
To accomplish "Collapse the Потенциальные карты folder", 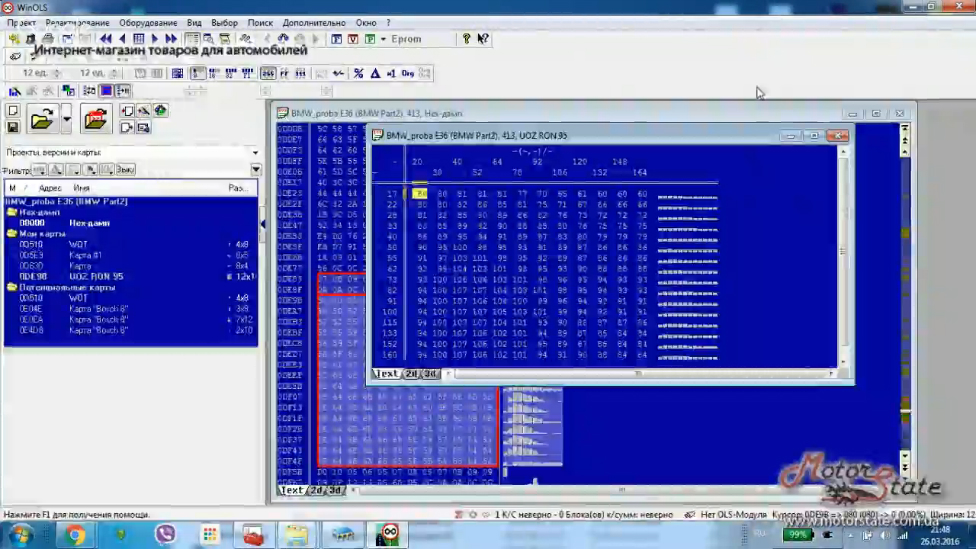I will pyautogui.click(x=12, y=288).
